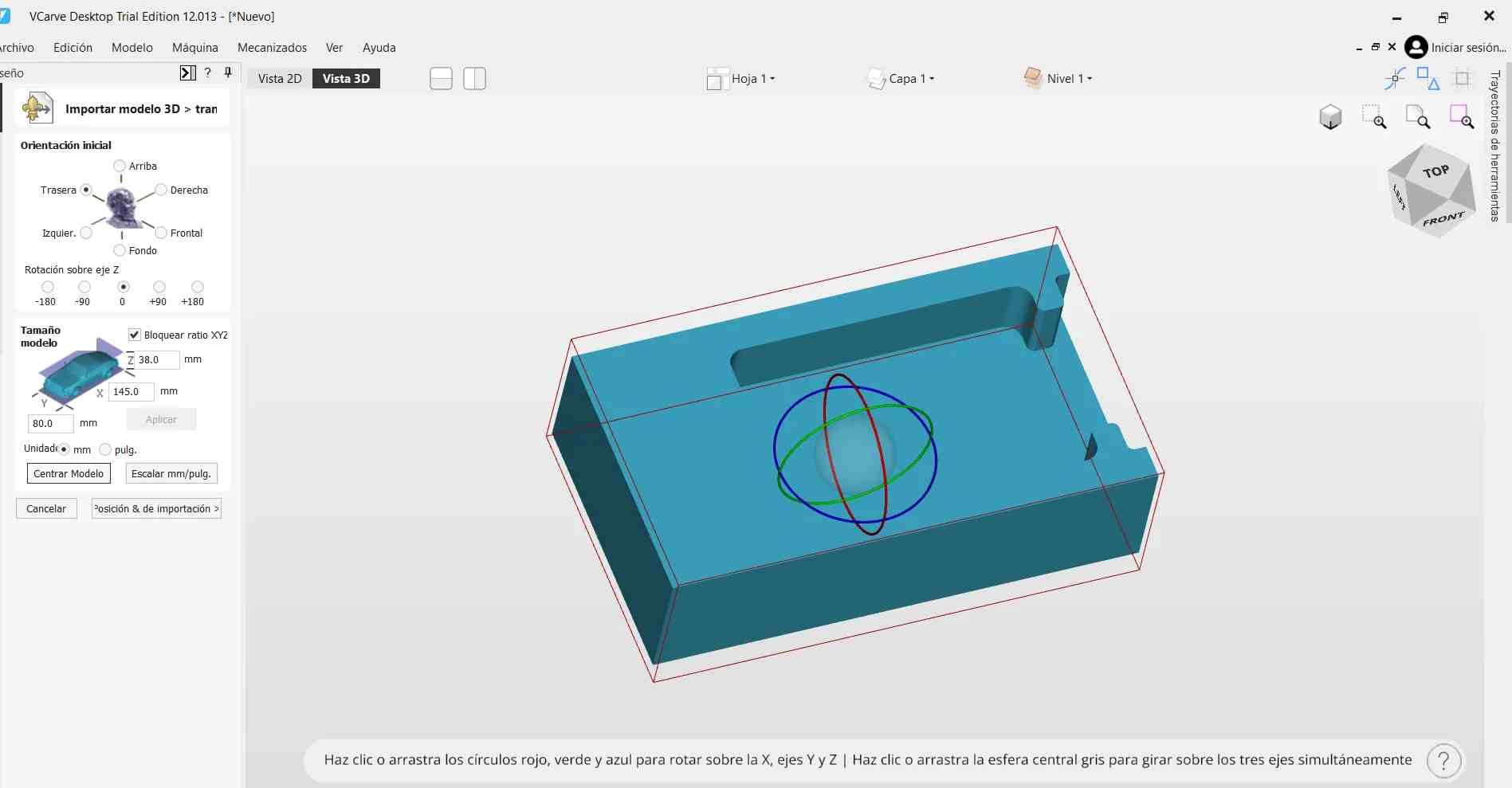Viewport: 1512px width, 788px height.
Task: Select Derecha orientation
Action: tap(161, 190)
